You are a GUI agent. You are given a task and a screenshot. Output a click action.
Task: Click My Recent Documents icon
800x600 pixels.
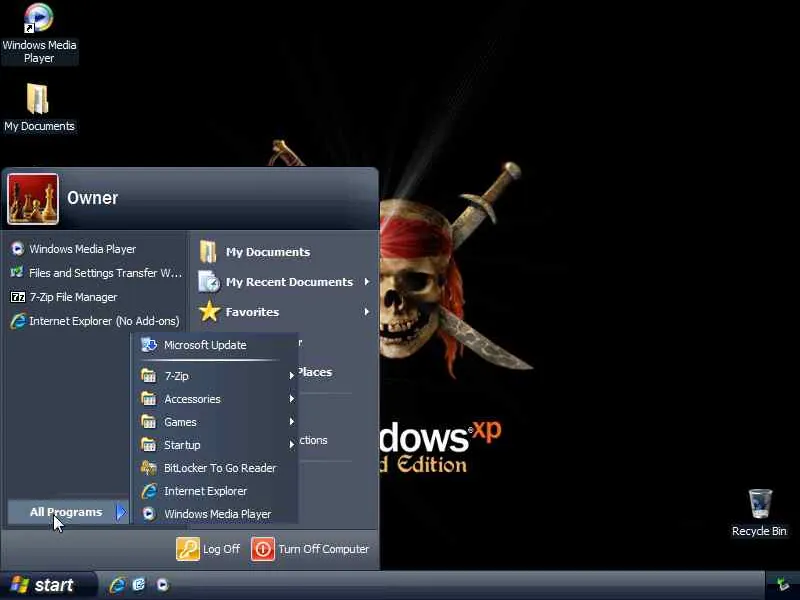(209, 282)
